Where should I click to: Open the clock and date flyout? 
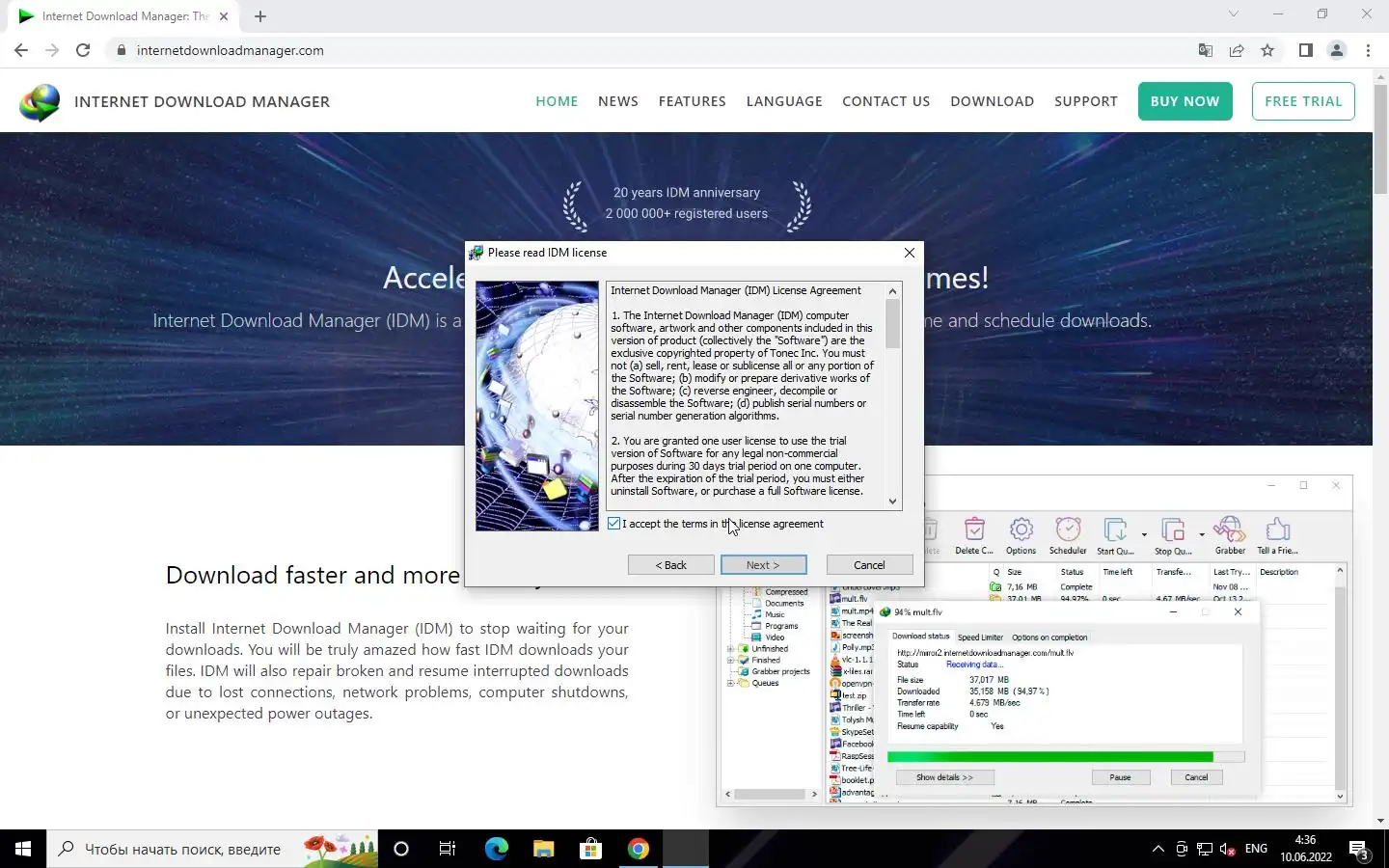pyautogui.click(x=1306, y=849)
